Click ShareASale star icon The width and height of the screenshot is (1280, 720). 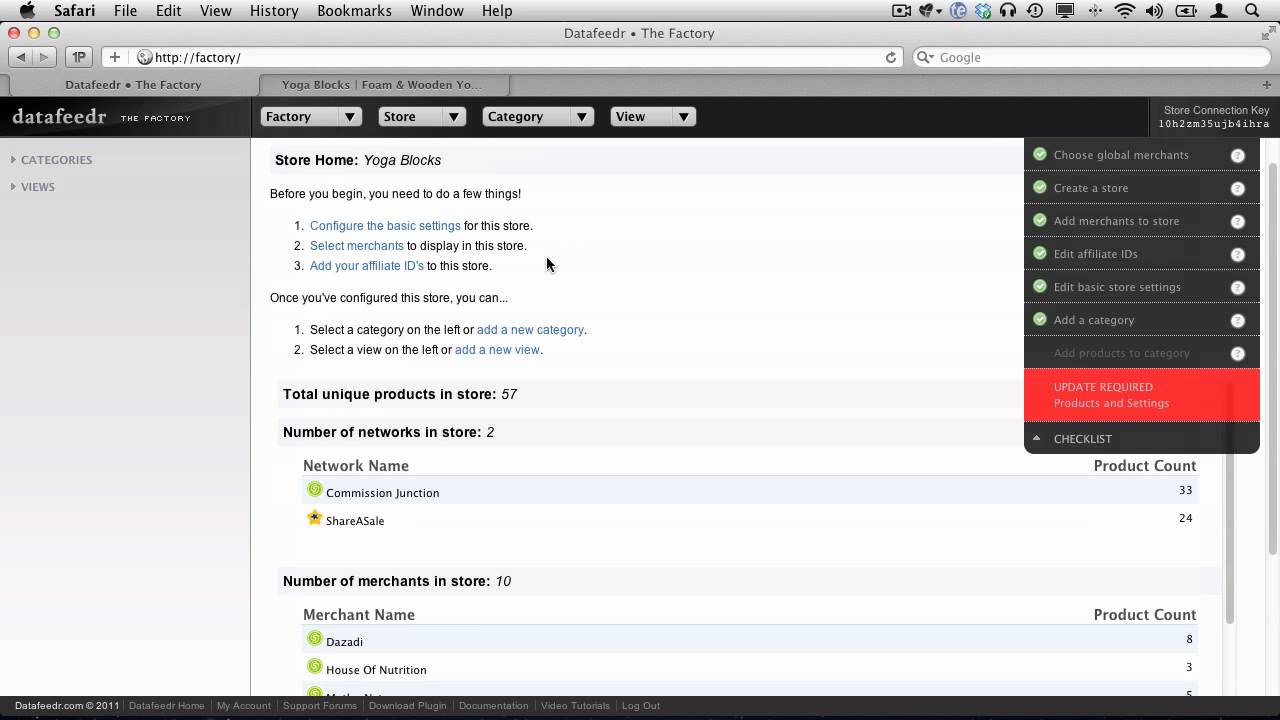pos(315,518)
